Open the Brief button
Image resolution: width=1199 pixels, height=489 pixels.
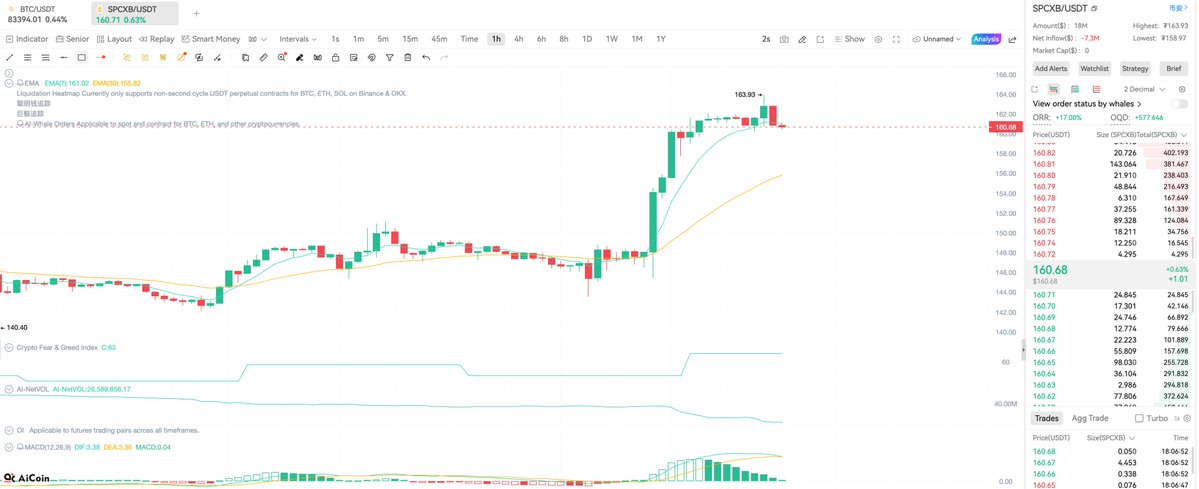1173,68
